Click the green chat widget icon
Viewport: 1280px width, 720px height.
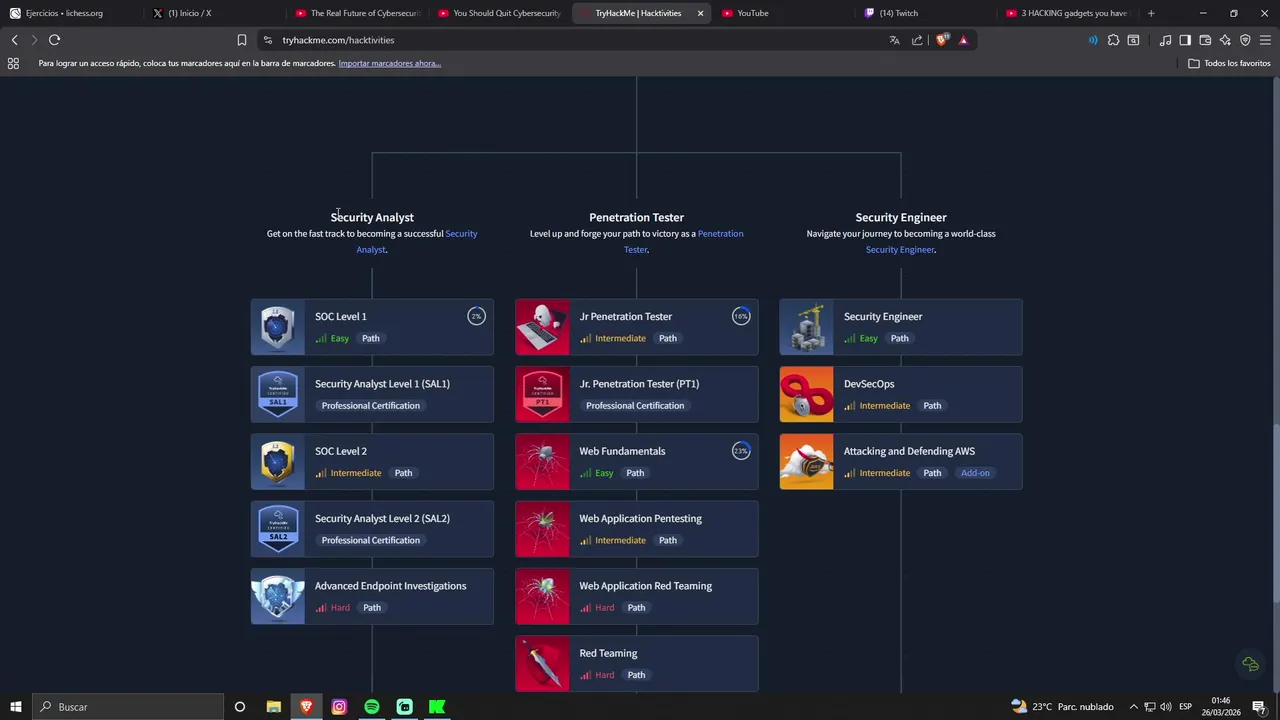pos(1250,664)
